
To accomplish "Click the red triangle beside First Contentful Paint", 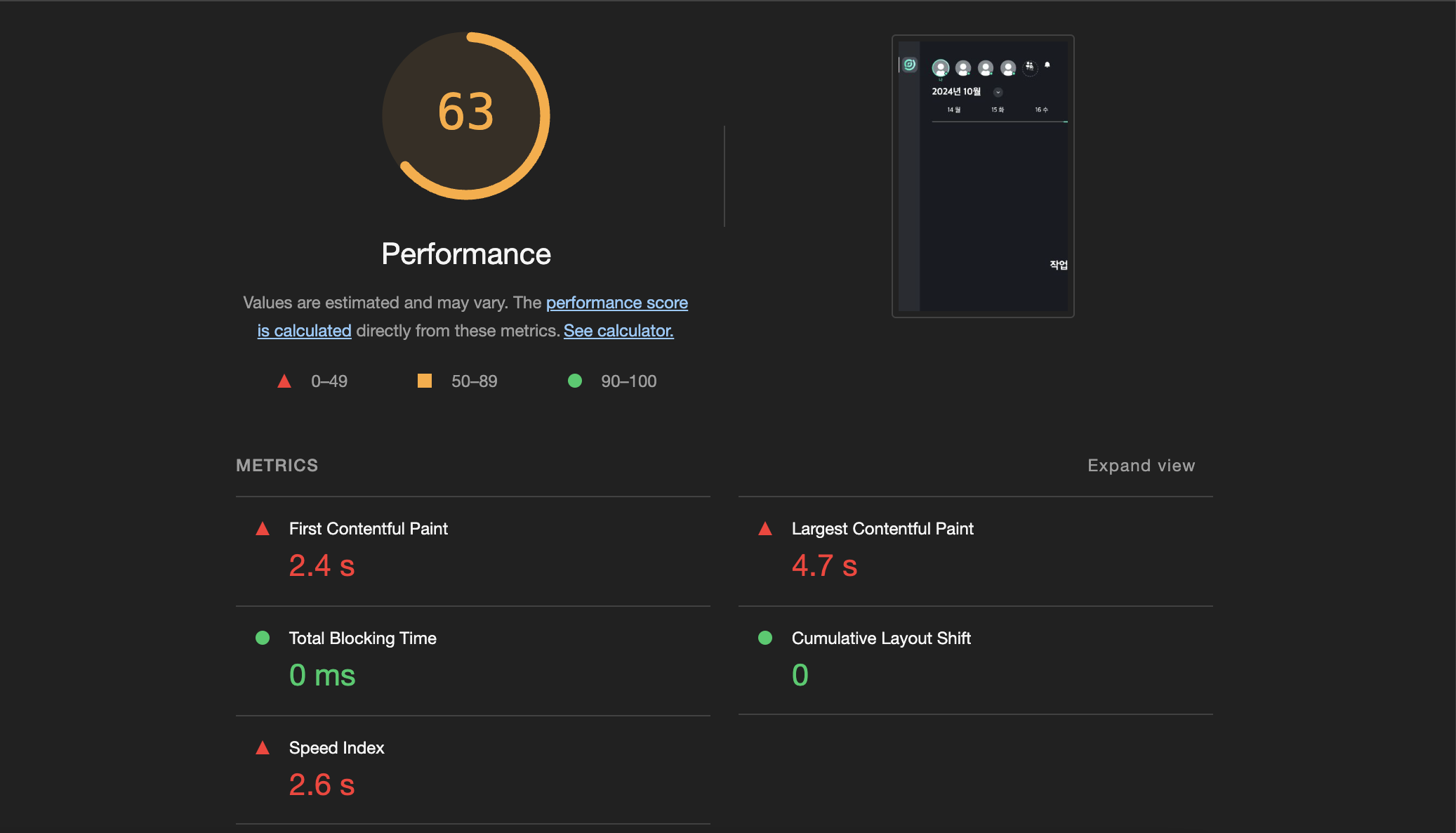I will pos(263,529).
